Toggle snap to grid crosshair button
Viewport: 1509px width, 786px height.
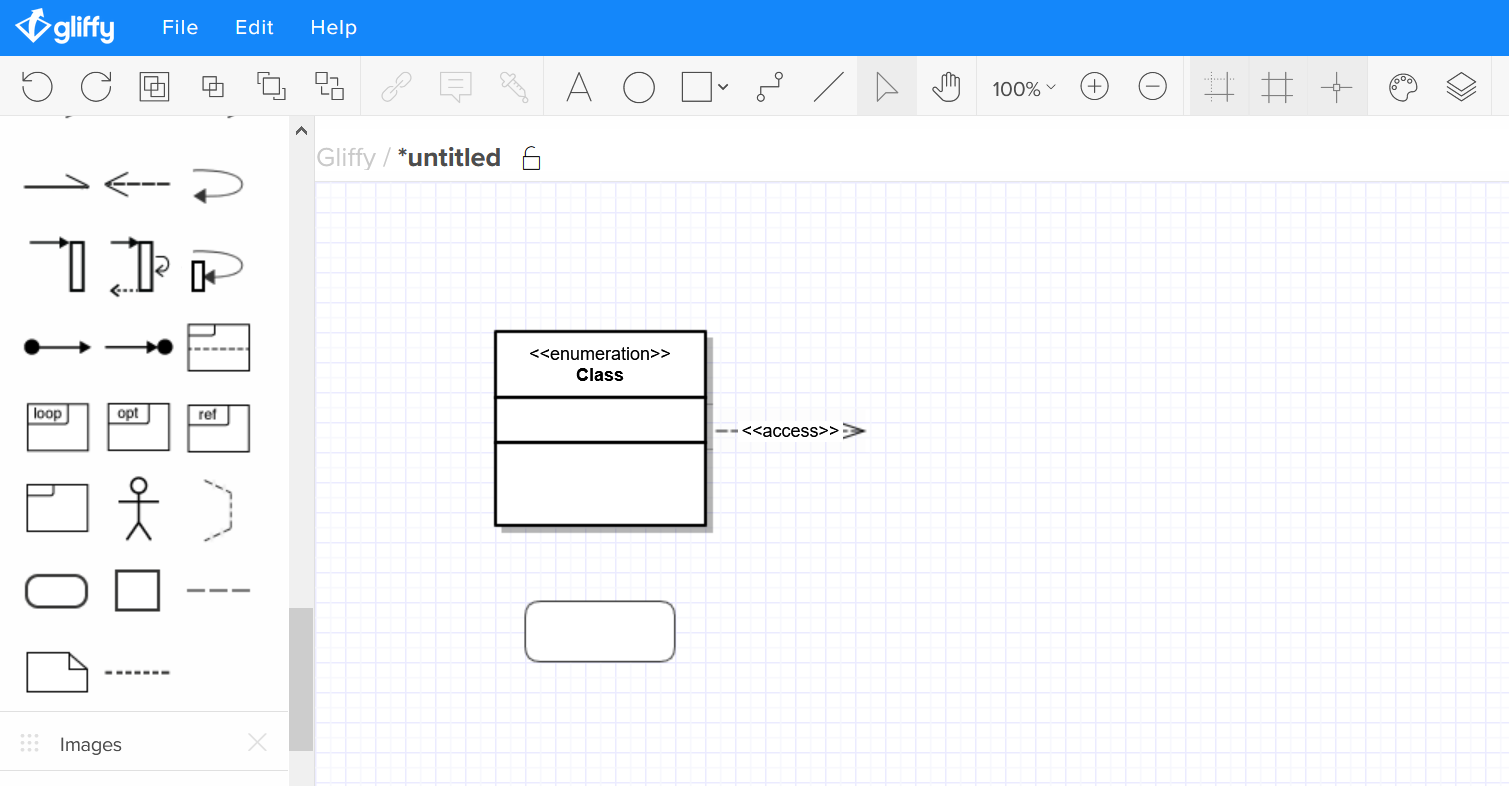(1336, 87)
